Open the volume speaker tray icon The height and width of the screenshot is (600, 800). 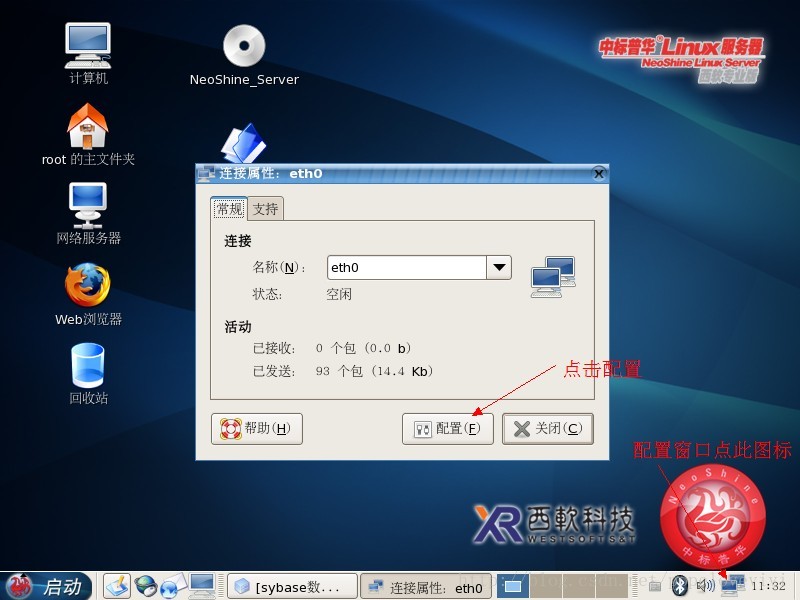(706, 586)
